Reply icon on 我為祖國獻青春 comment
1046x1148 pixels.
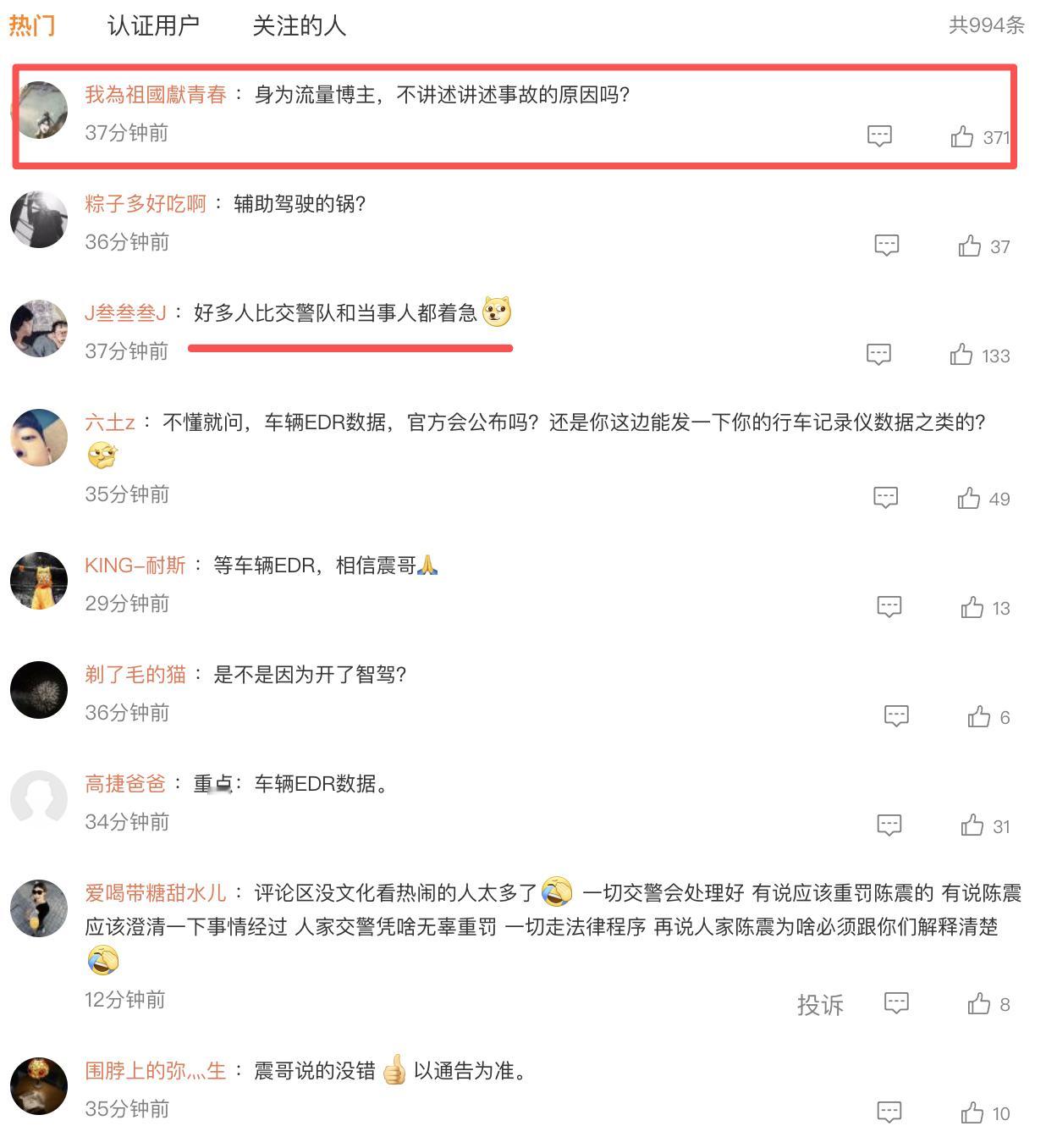pos(879,135)
